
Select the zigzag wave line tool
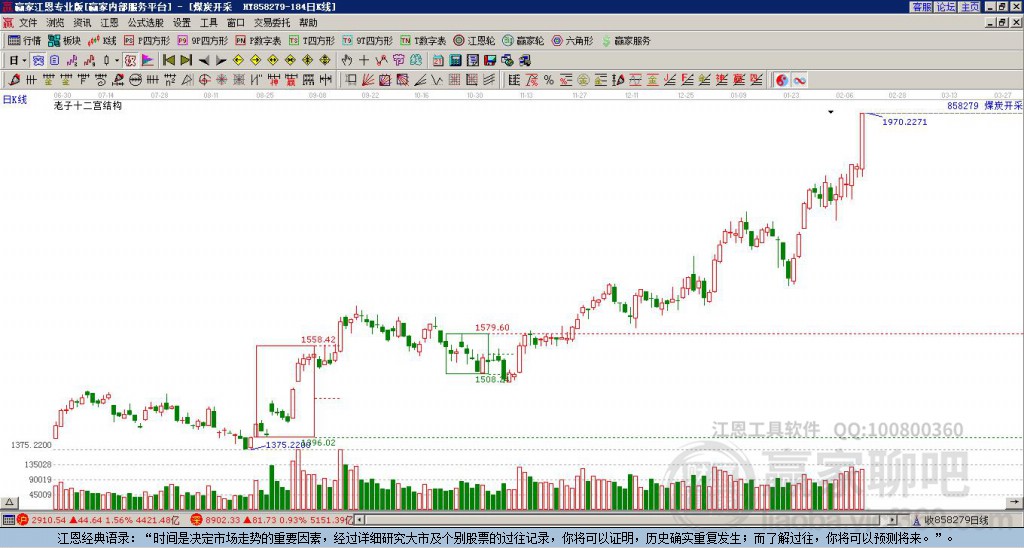point(436,80)
